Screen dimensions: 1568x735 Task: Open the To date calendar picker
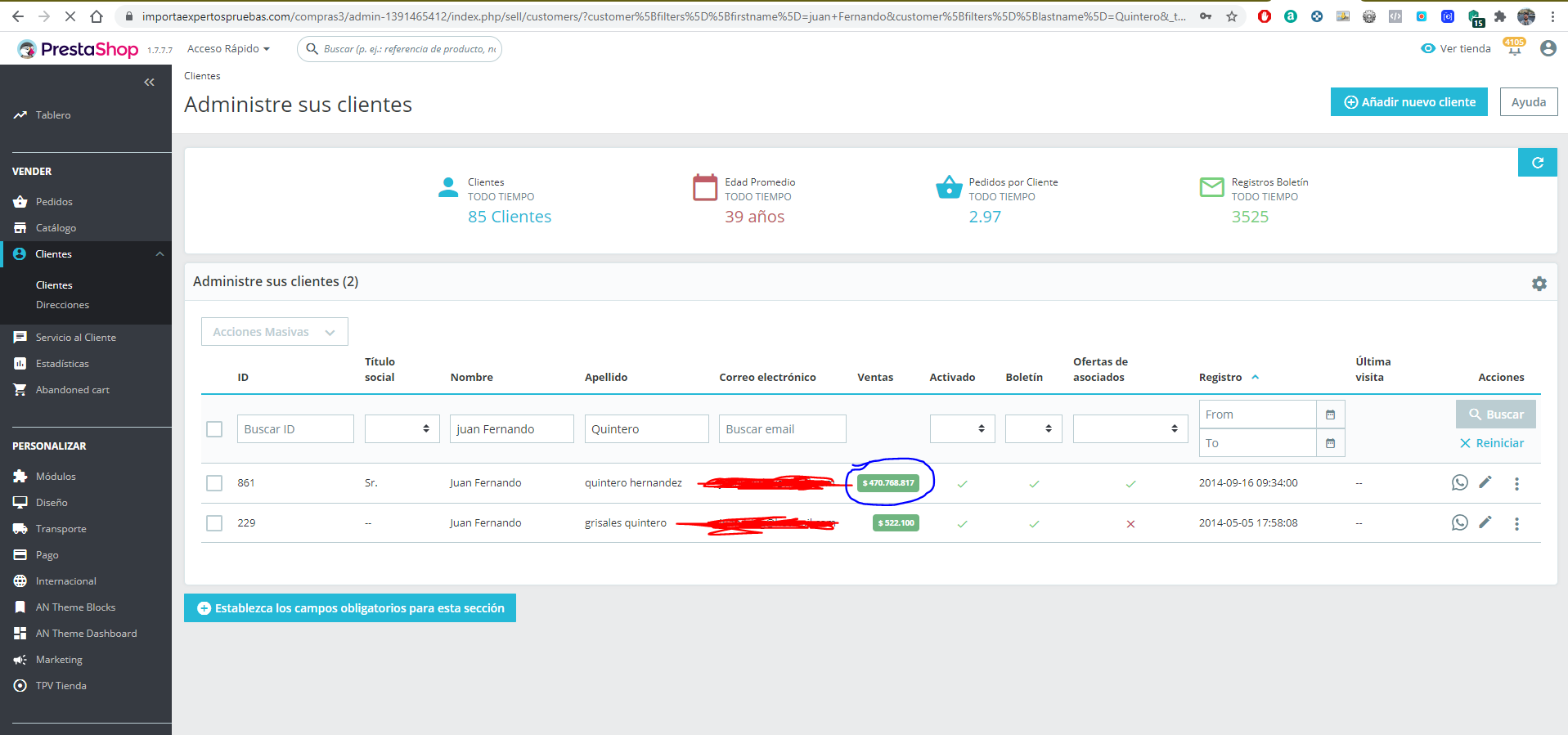coord(1331,443)
